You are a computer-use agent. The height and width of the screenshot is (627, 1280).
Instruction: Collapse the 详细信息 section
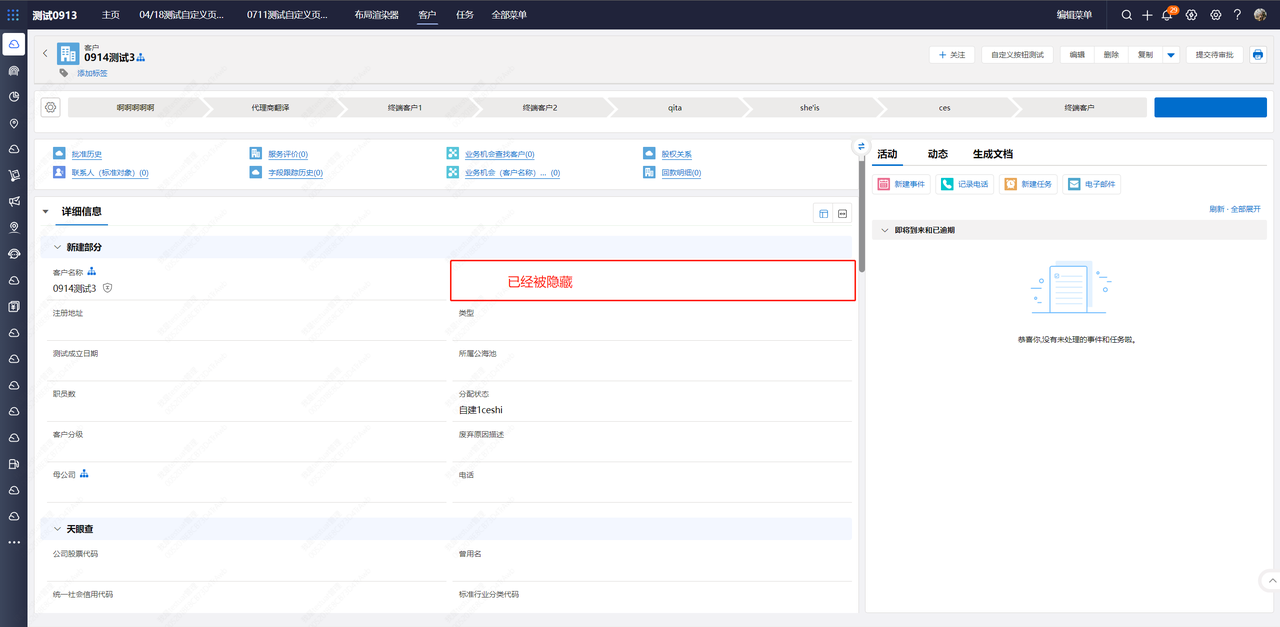point(45,212)
